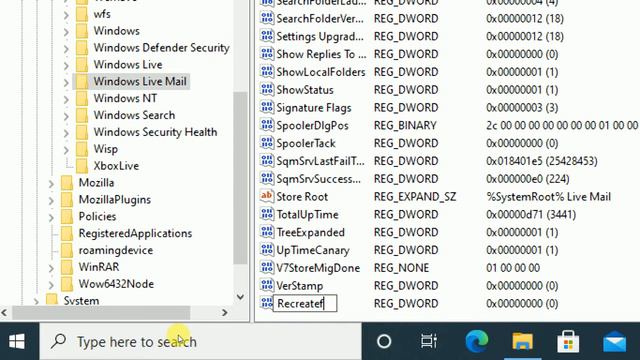Click the SpoolerDlgPos binary value icon
Viewport: 640px width, 360px height.
[x=267, y=125]
